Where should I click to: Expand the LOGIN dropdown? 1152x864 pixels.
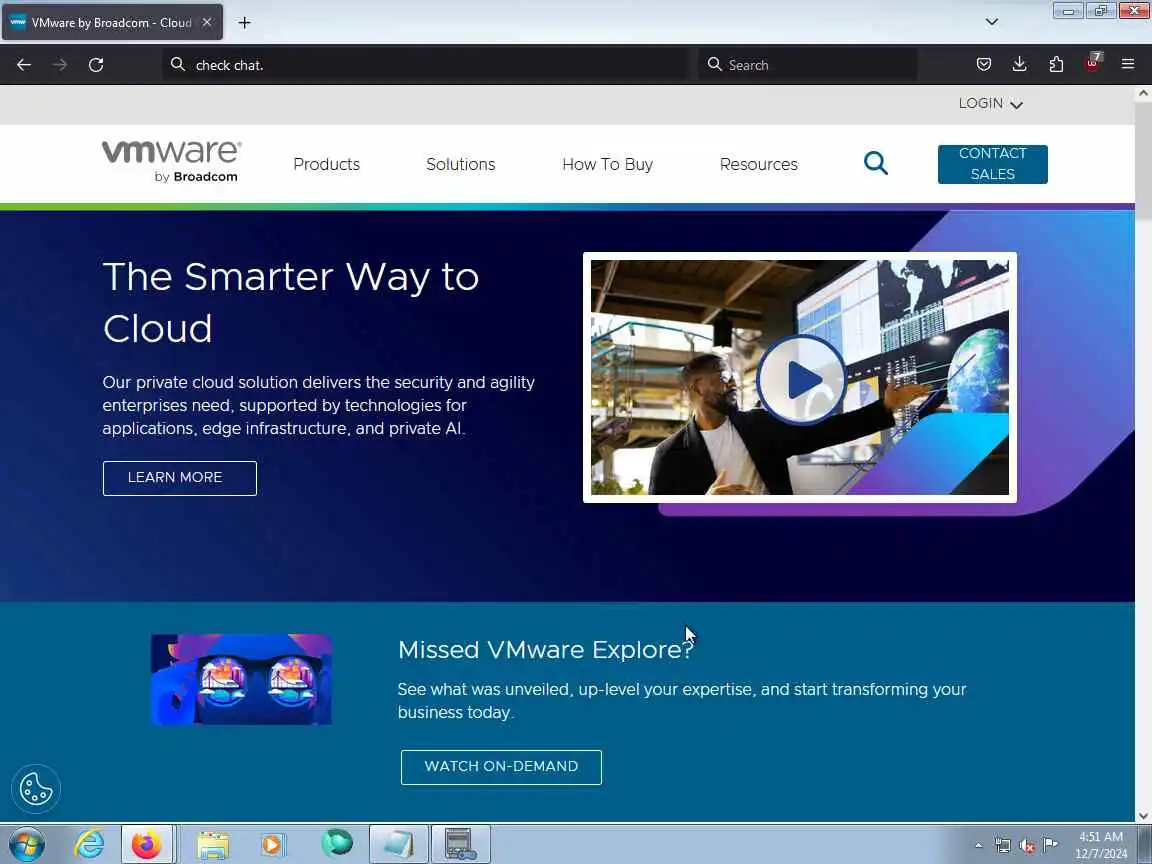point(990,104)
